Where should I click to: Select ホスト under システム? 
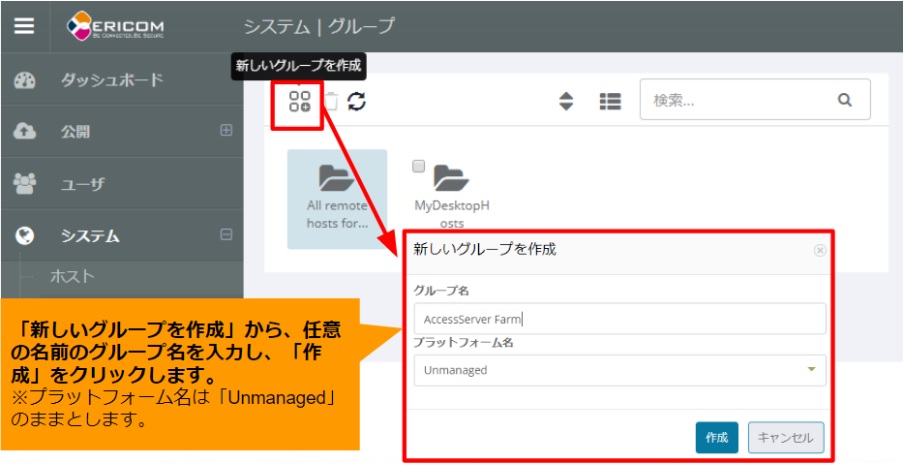coord(72,276)
